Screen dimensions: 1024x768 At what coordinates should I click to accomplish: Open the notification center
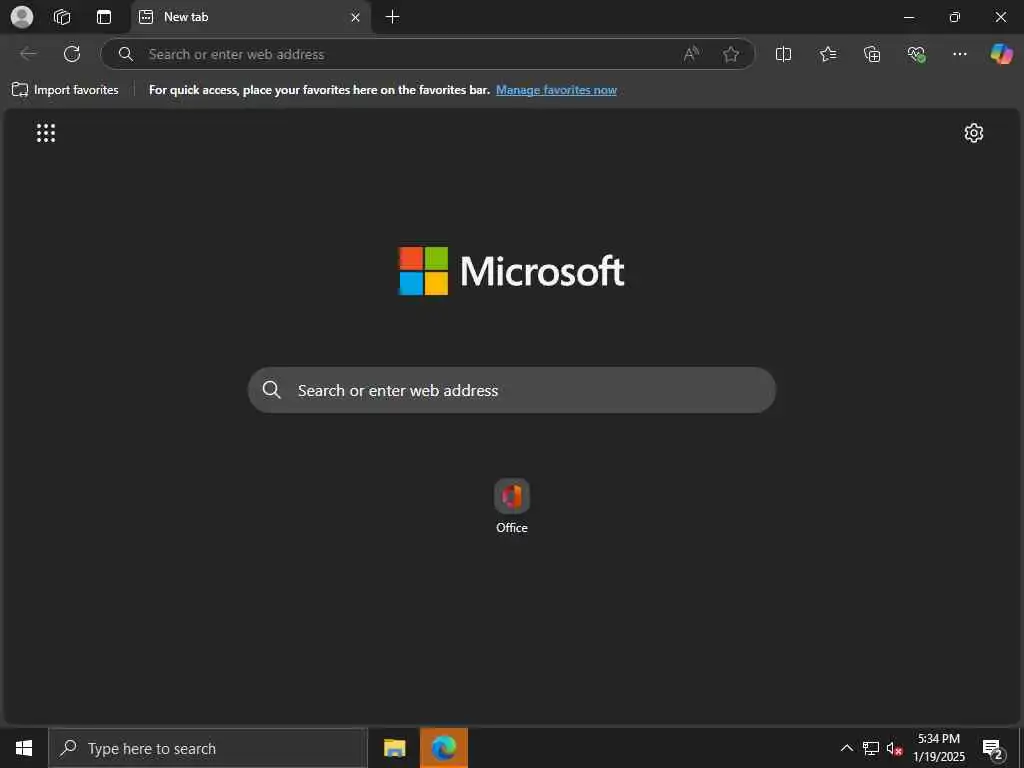point(993,748)
